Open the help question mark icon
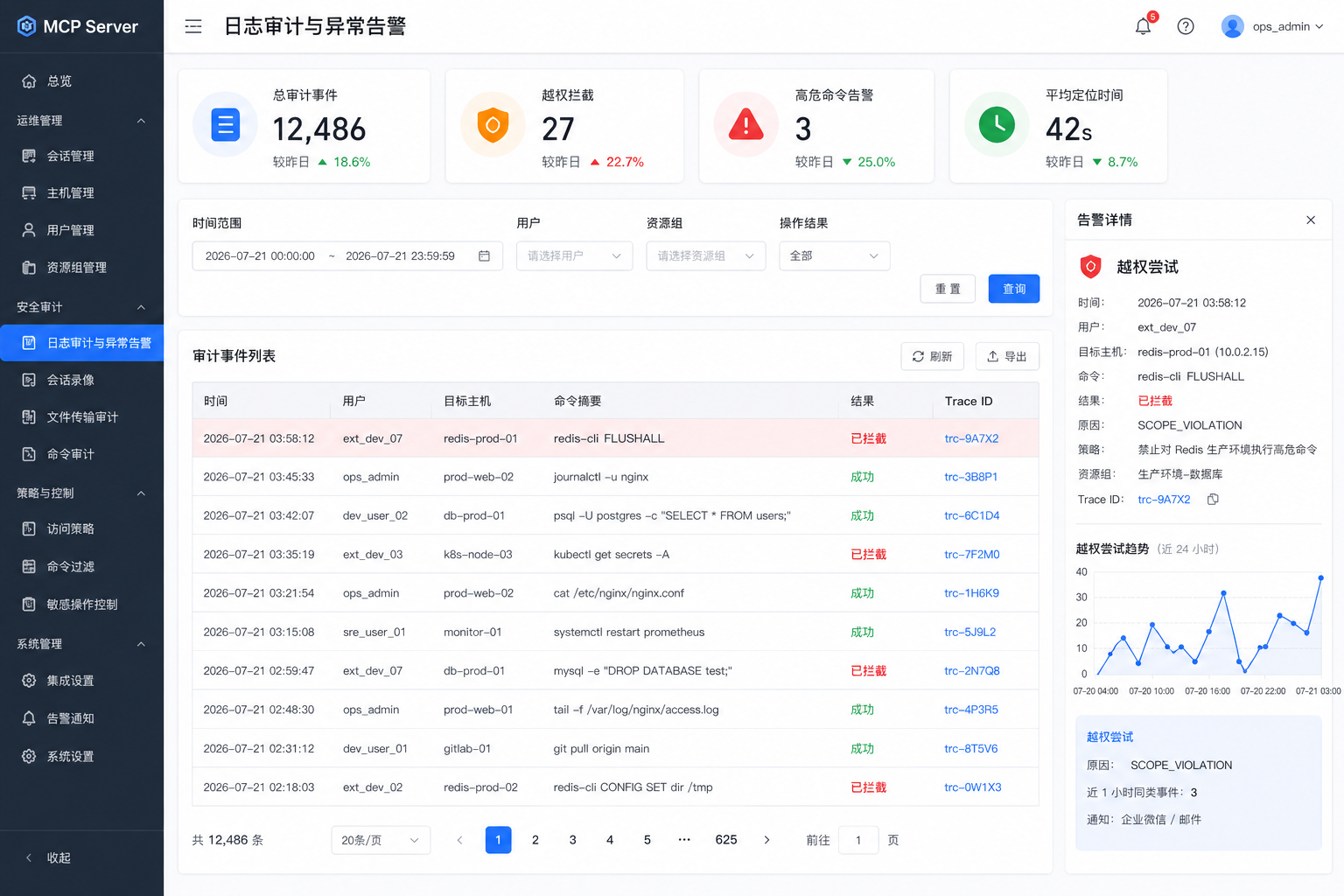1344x896 pixels. click(x=1186, y=26)
